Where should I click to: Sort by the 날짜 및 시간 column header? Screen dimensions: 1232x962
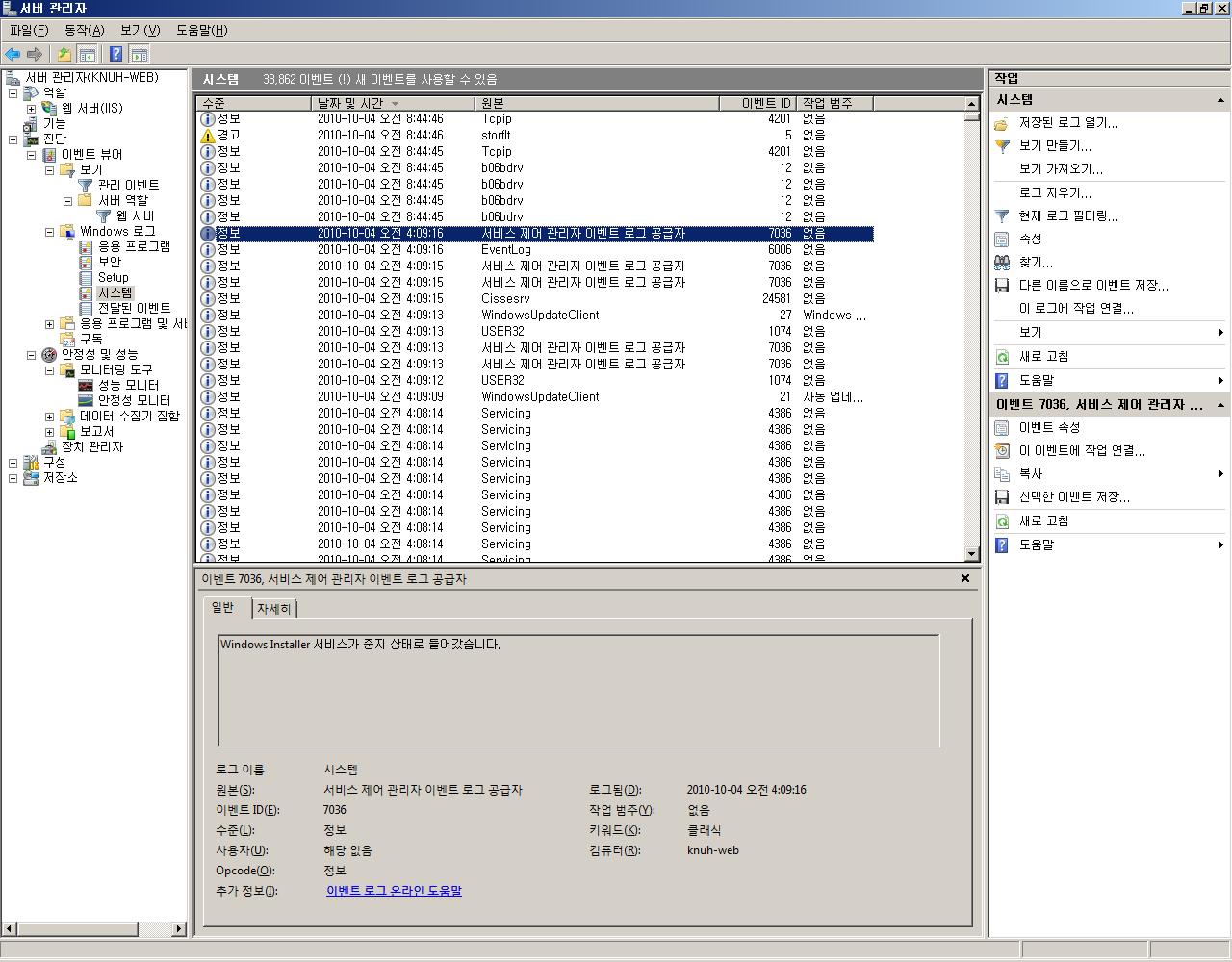click(393, 103)
